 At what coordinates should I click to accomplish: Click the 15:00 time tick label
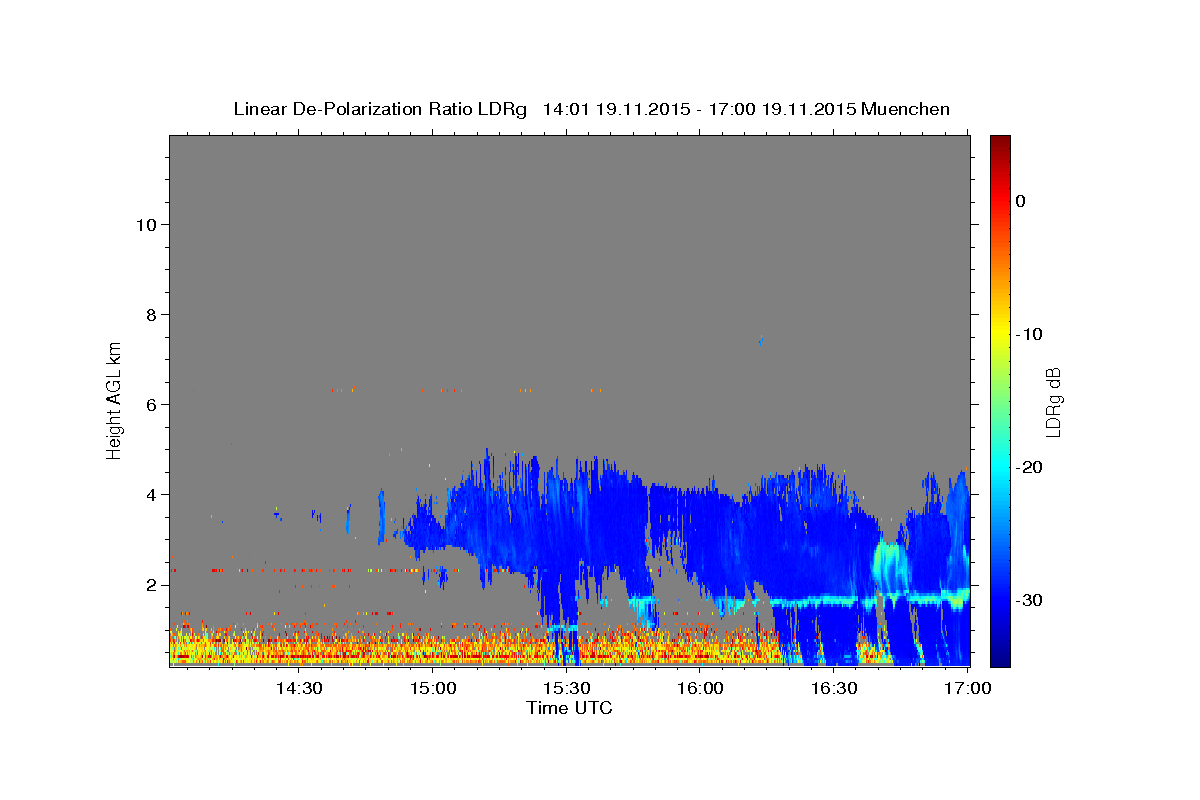[x=432, y=688]
